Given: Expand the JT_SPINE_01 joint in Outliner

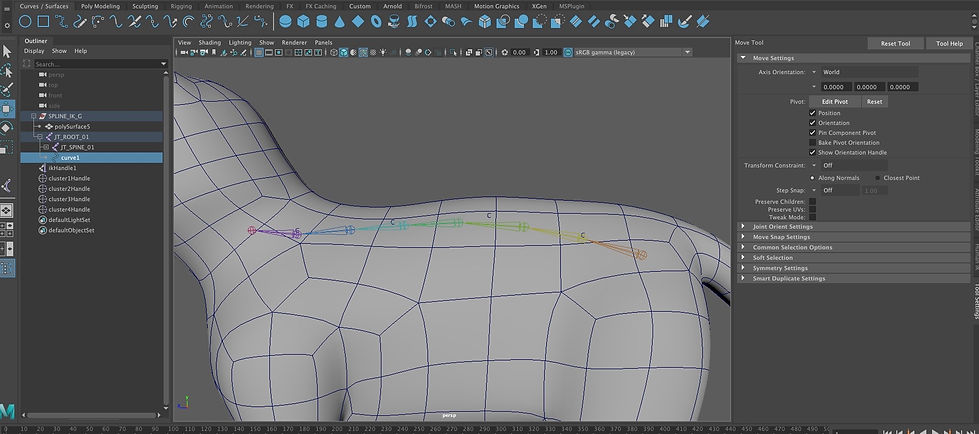Looking at the screenshot, I should pos(46,147).
